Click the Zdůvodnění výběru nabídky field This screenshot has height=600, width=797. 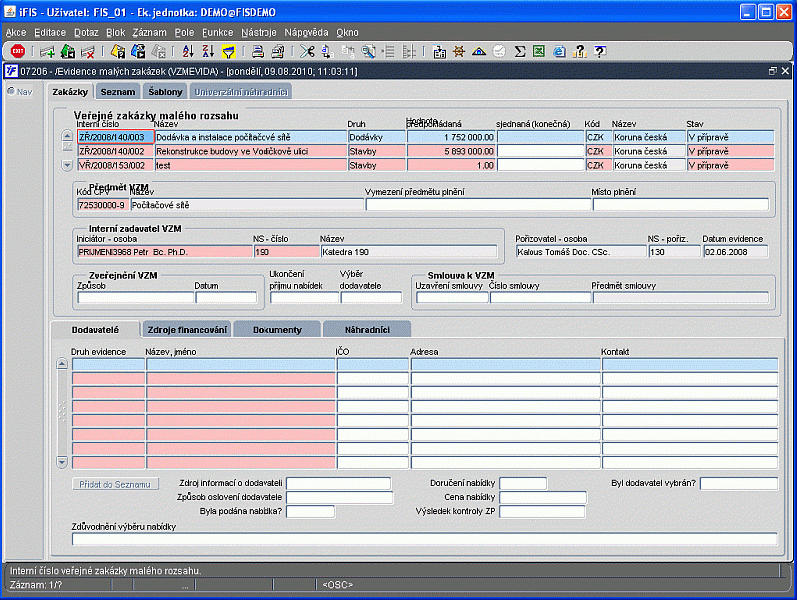pyautogui.click(x=424, y=539)
